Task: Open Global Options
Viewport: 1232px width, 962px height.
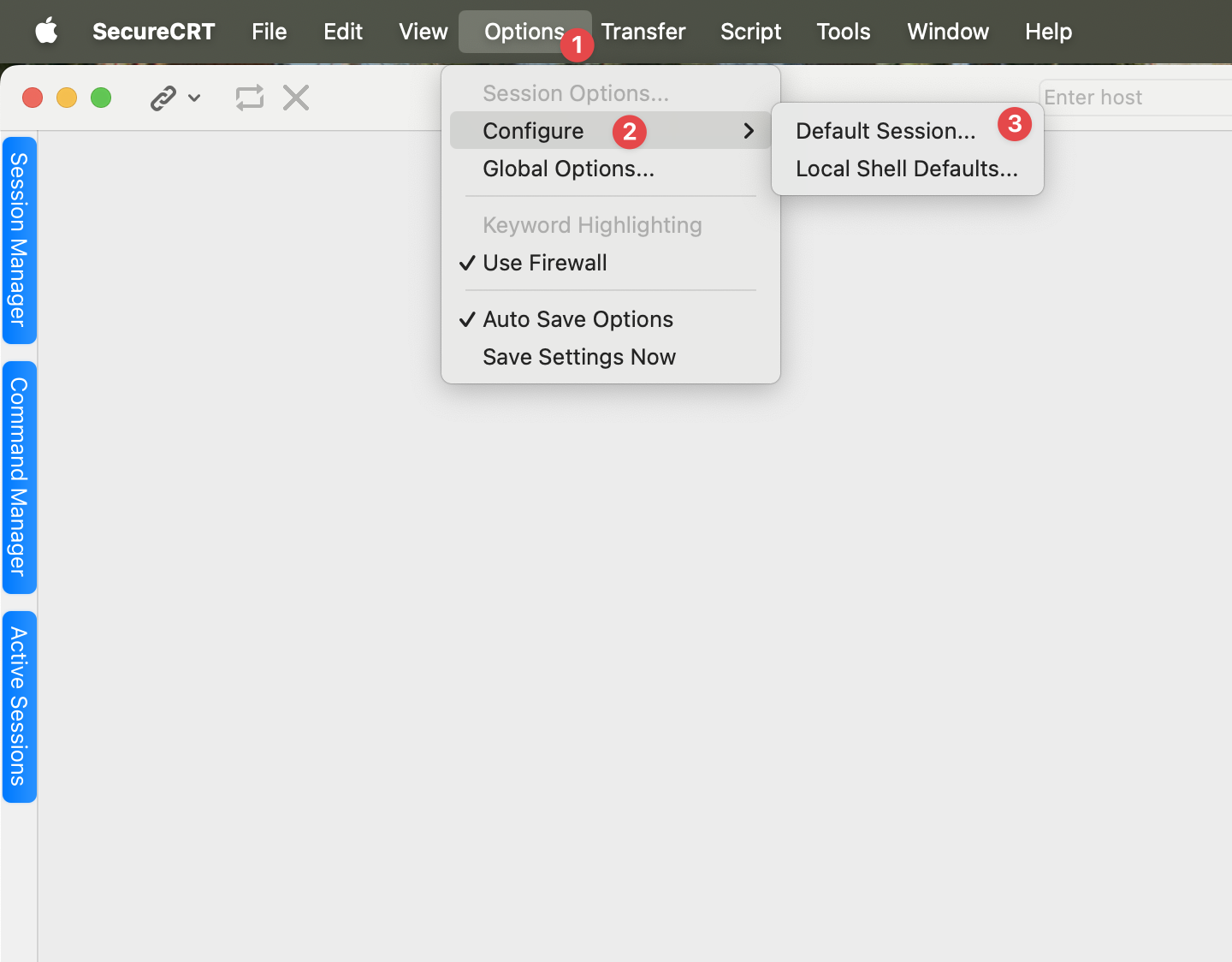Action: coord(568,169)
